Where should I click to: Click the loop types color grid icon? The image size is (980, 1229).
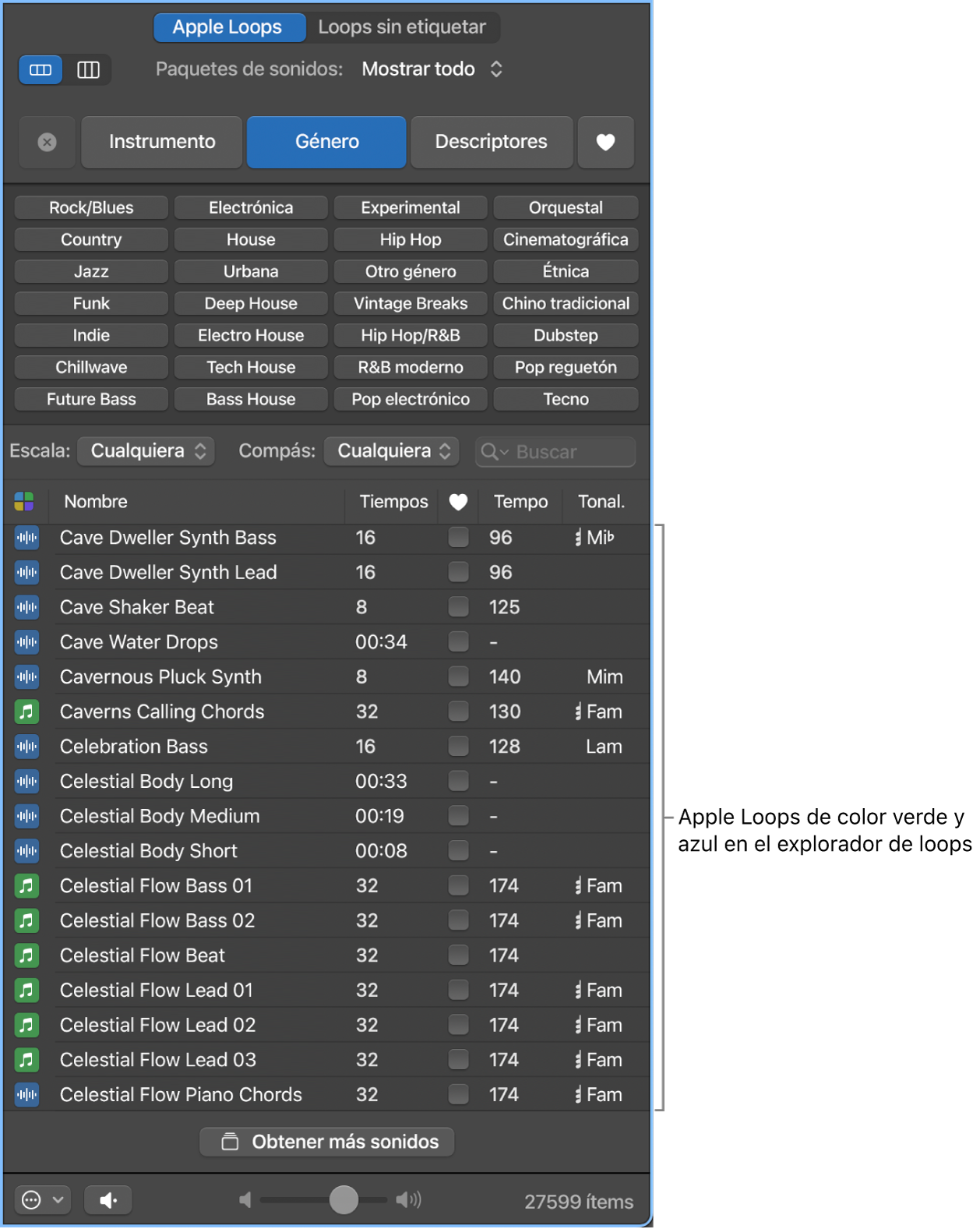pyautogui.click(x=24, y=501)
